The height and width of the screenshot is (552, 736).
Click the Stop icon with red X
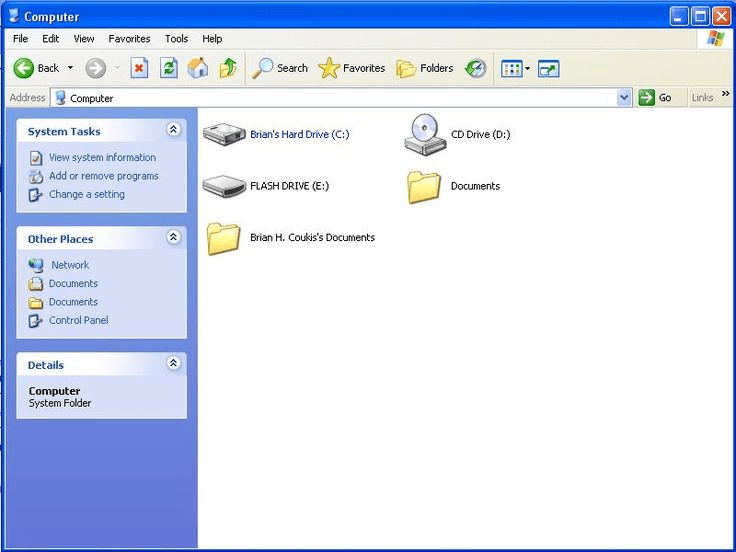[140, 68]
